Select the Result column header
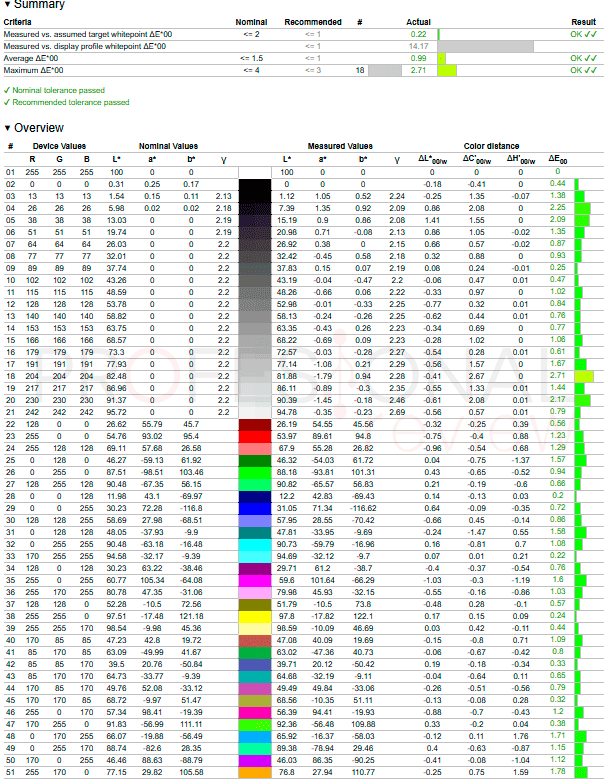Image resolution: width=613 pixels, height=781 pixels. point(583,22)
